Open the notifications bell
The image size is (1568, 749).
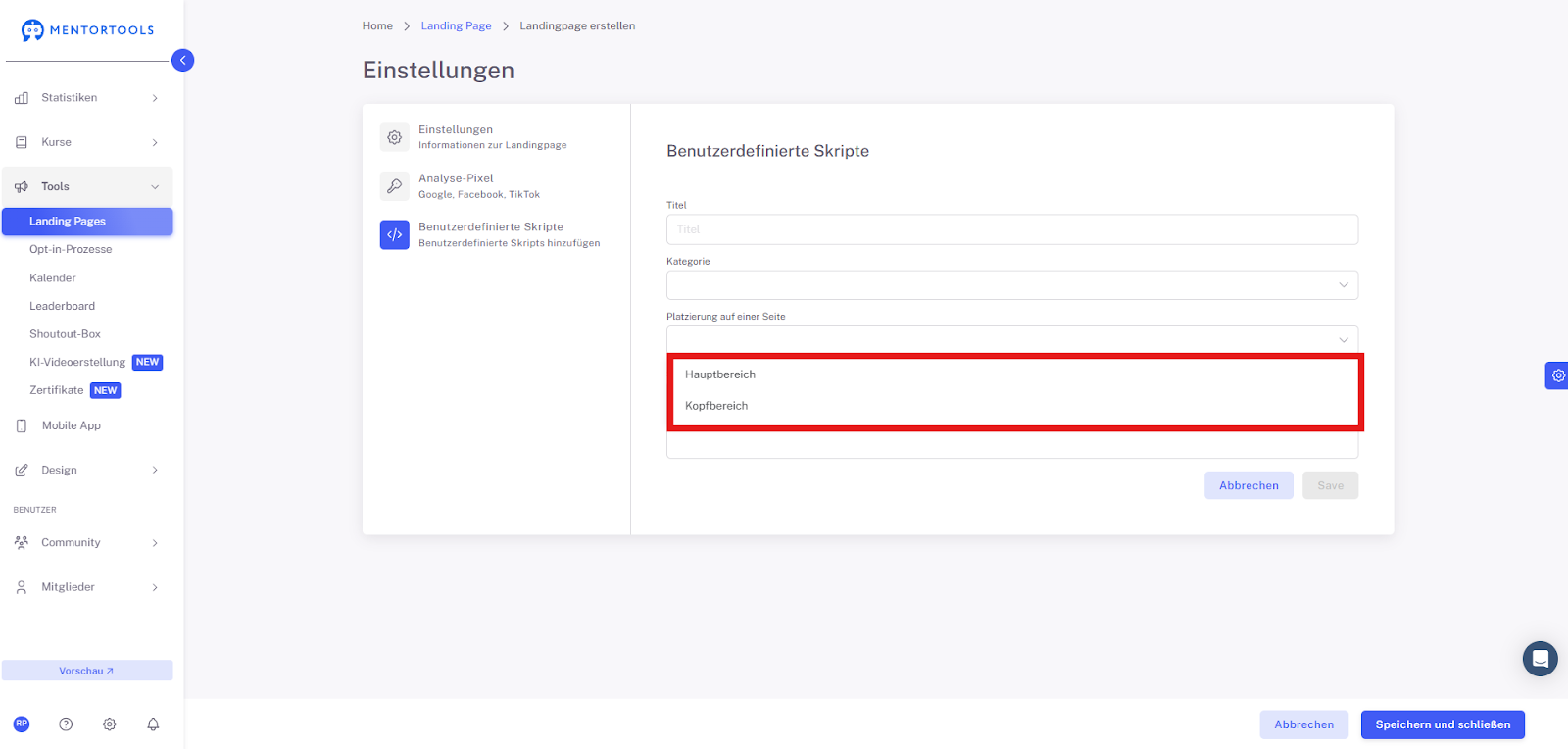pyautogui.click(x=153, y=724)
